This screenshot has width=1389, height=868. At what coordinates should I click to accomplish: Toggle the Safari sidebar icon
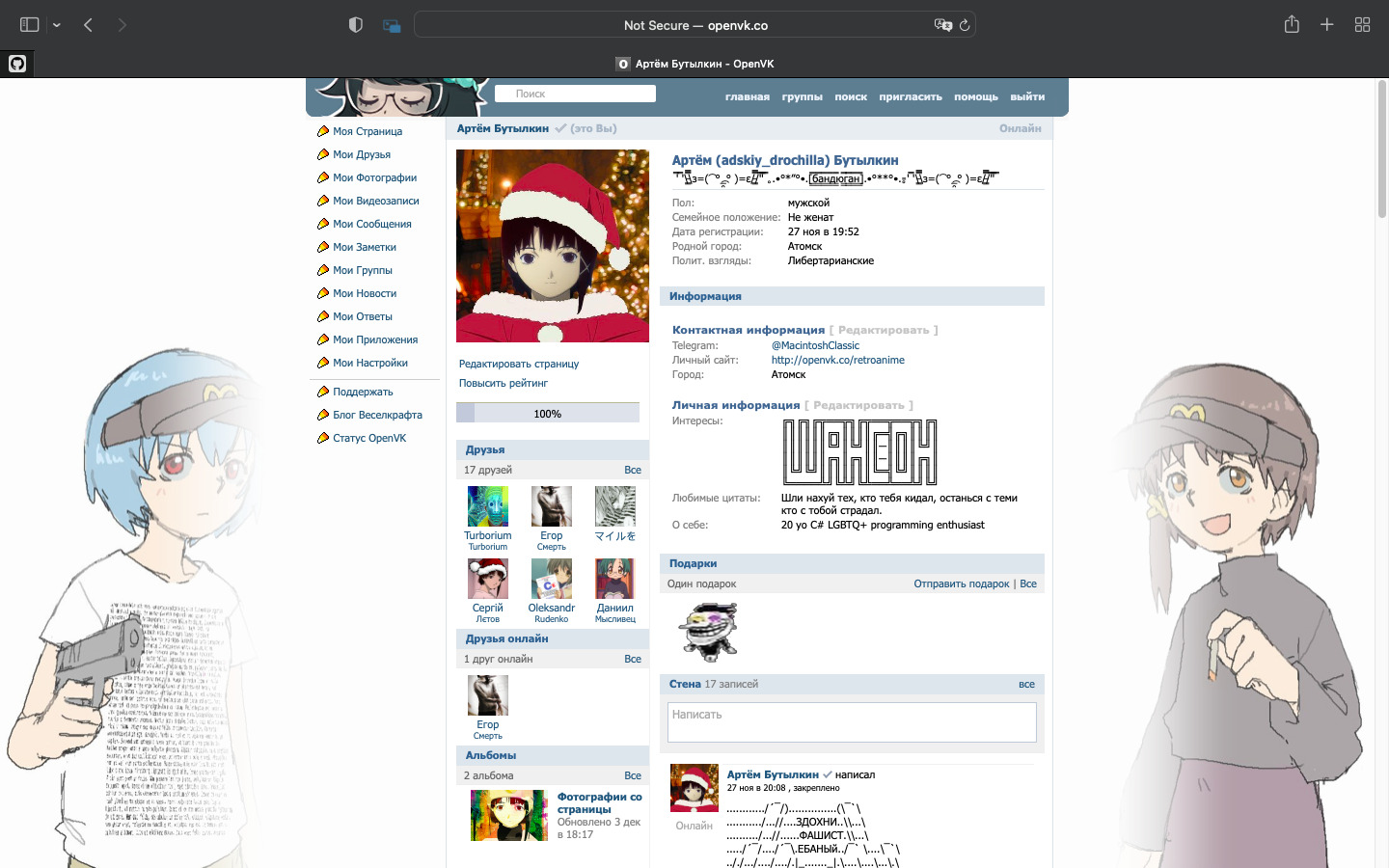pos(29,25)
